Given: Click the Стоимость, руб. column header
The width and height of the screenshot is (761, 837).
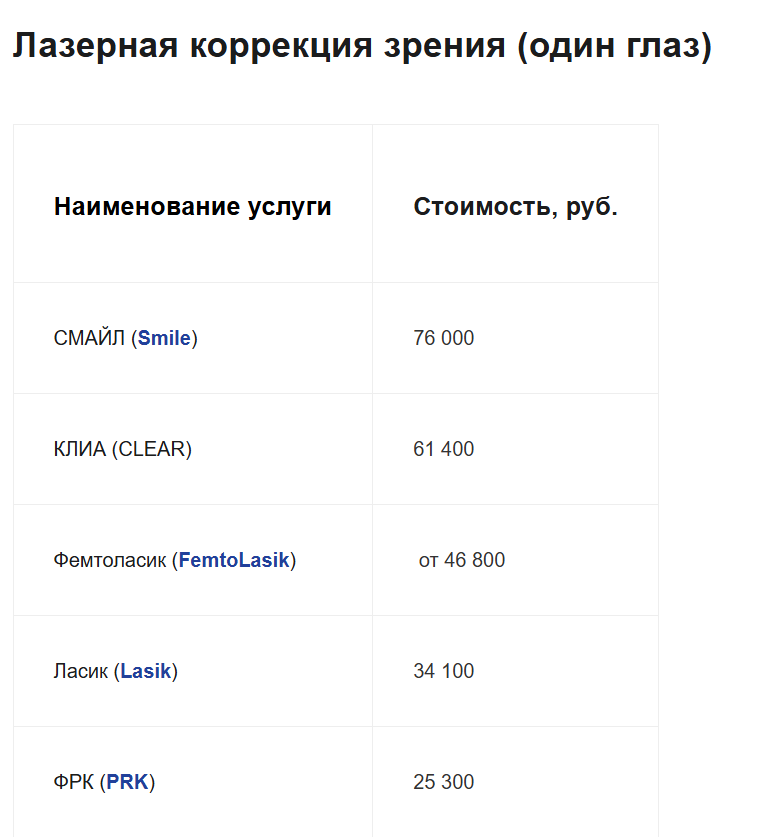Looking at the screenshot, I should 515,207.
